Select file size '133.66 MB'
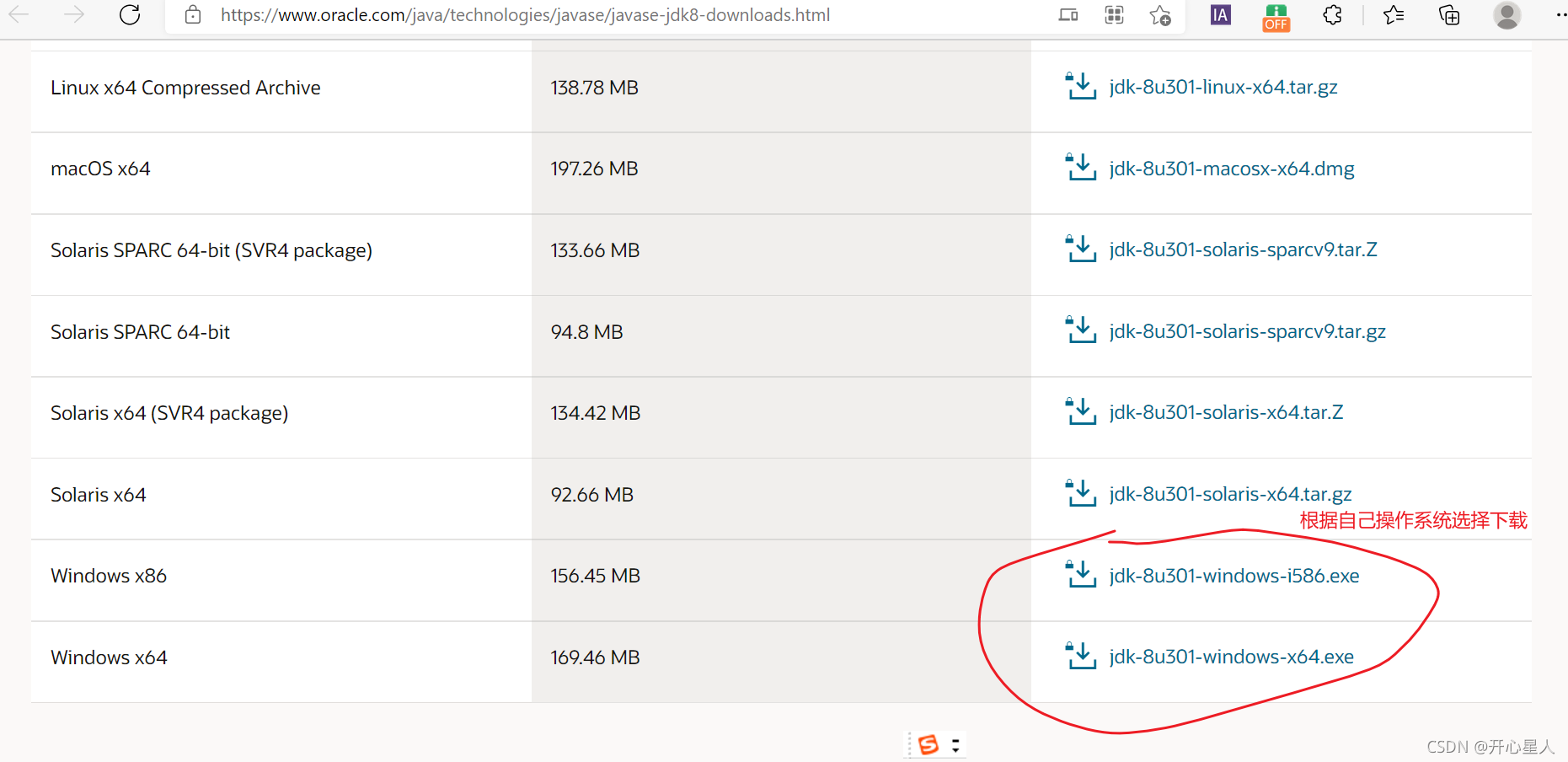Viewport: 1568px width, 762px height. click(x=595, y=250)
